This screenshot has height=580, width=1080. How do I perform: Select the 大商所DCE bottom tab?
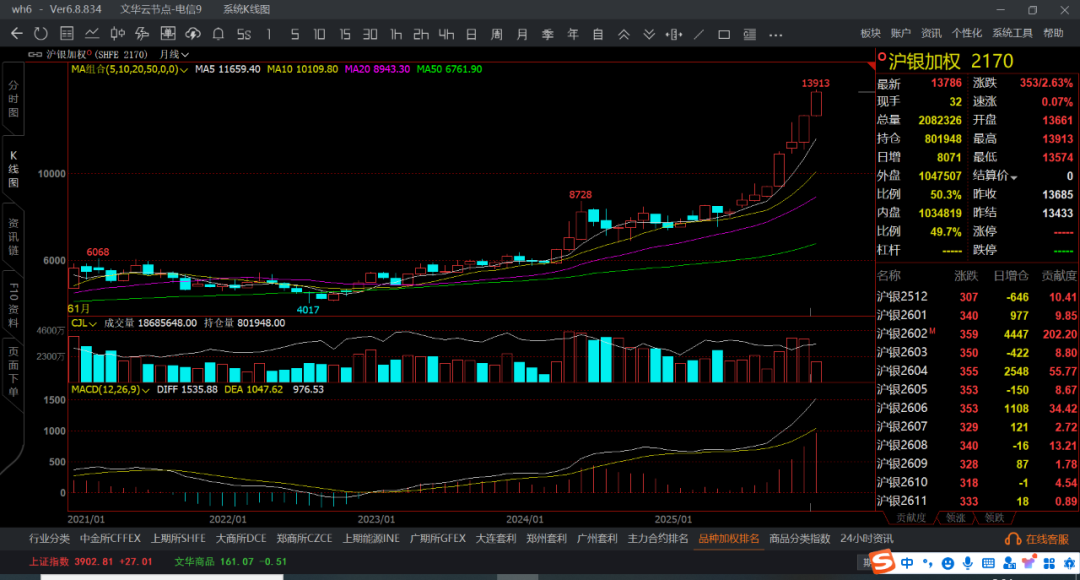240,539
